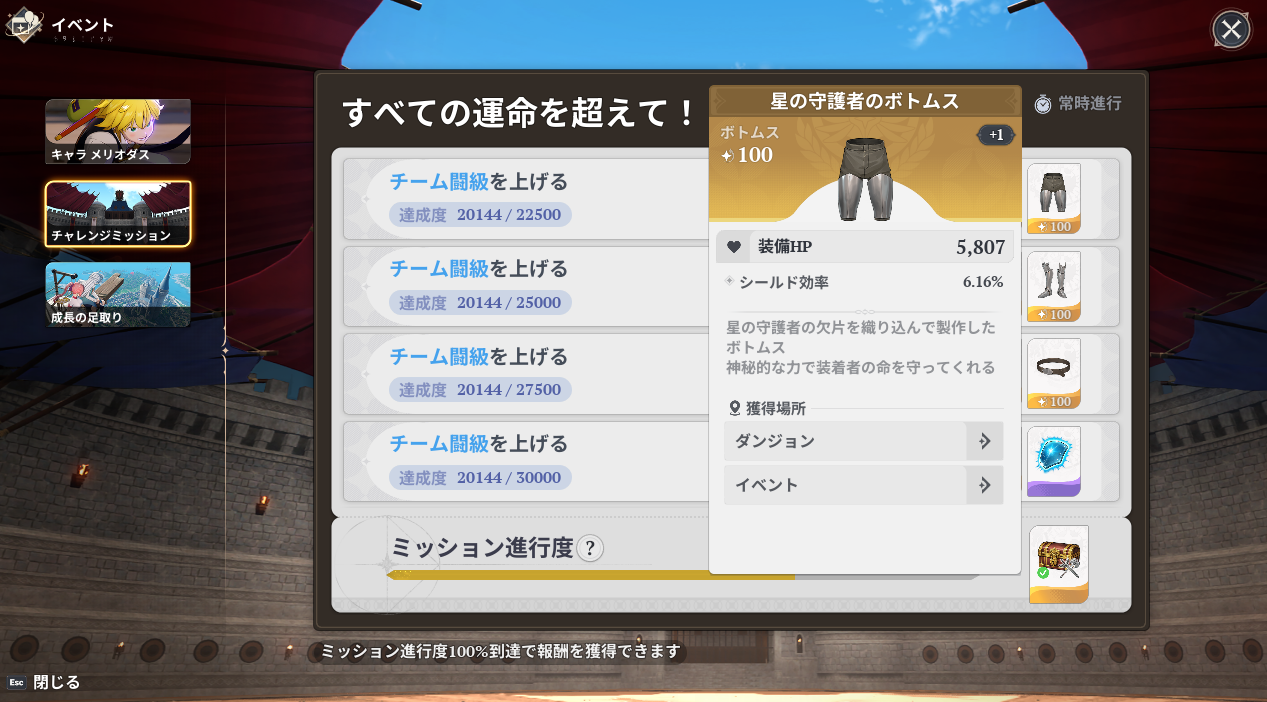Click the blue crystal reward icon
The height and width of the screenshot is (702, 1267).
pos(1053,461)
